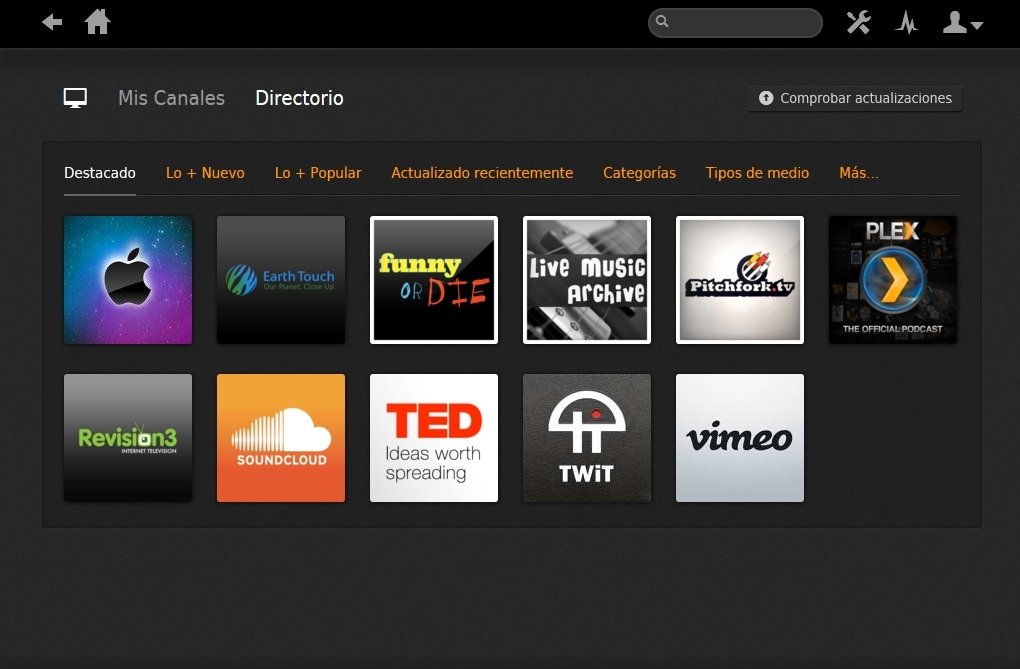Open the Home icon
The width and height of the screenshot is (1020, 669).
click(98, 21)
